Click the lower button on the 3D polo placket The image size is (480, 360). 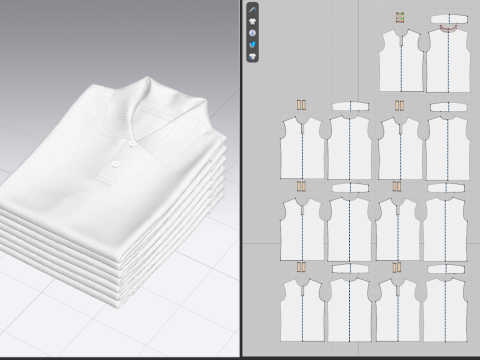115,164
